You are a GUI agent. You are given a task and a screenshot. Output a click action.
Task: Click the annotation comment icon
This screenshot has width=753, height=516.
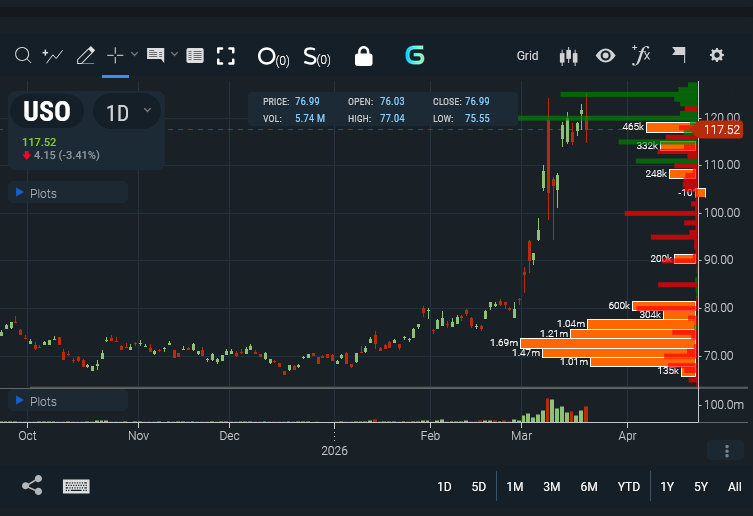coord(156,55)
